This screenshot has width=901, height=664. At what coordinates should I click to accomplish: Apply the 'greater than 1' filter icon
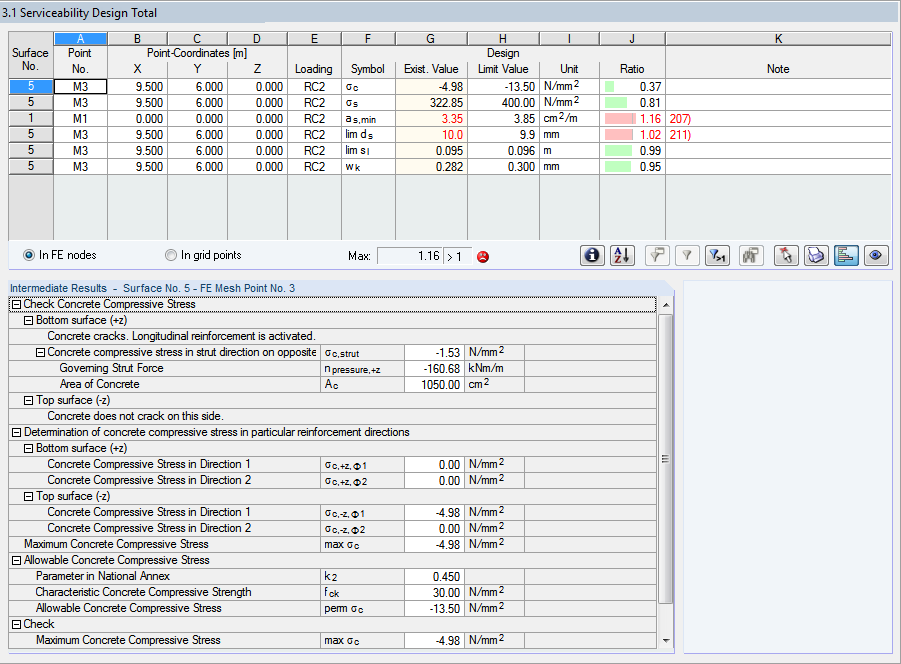pos(716,255)
